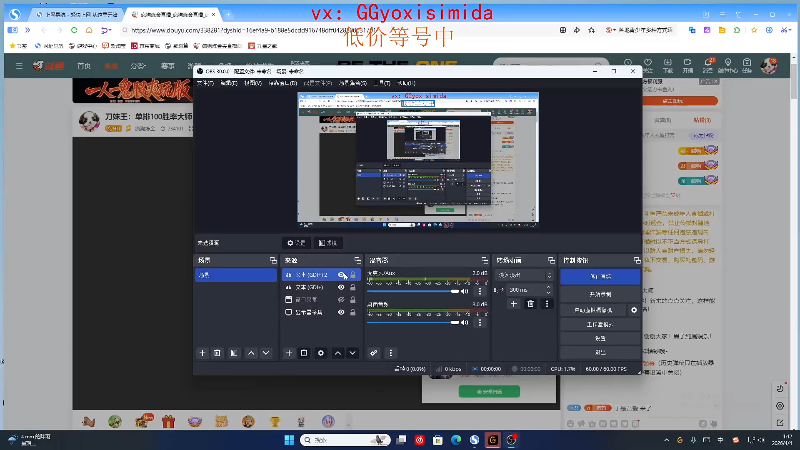Screen dimensions: 800x450
Task: Open the Douyu user avatar in the page header
Action: [769, 65]
